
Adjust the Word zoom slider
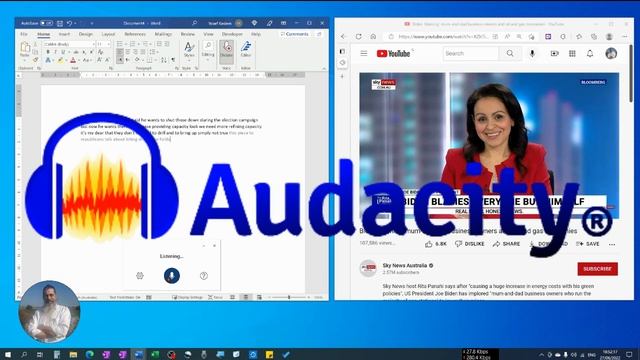289,297
